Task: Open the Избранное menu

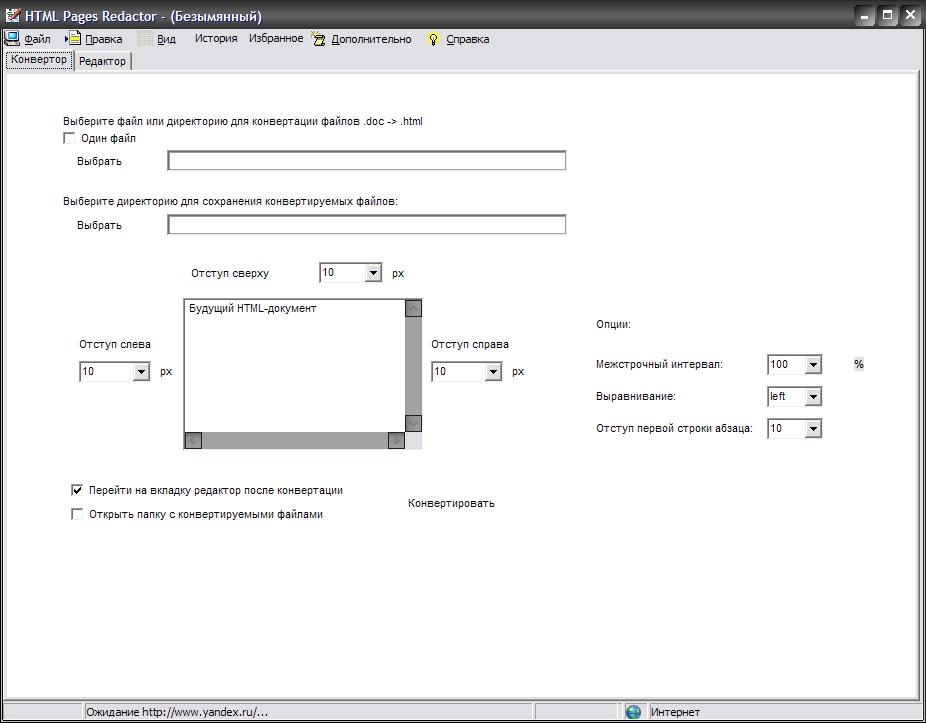Action: click(x=276, y=38)
